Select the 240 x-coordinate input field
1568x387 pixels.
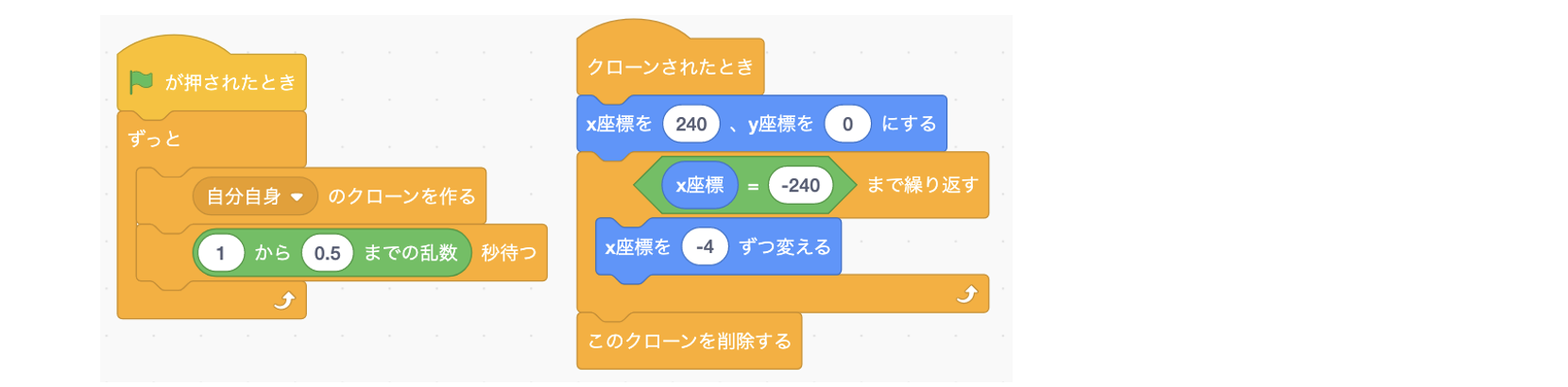click(x=691, y=124)
